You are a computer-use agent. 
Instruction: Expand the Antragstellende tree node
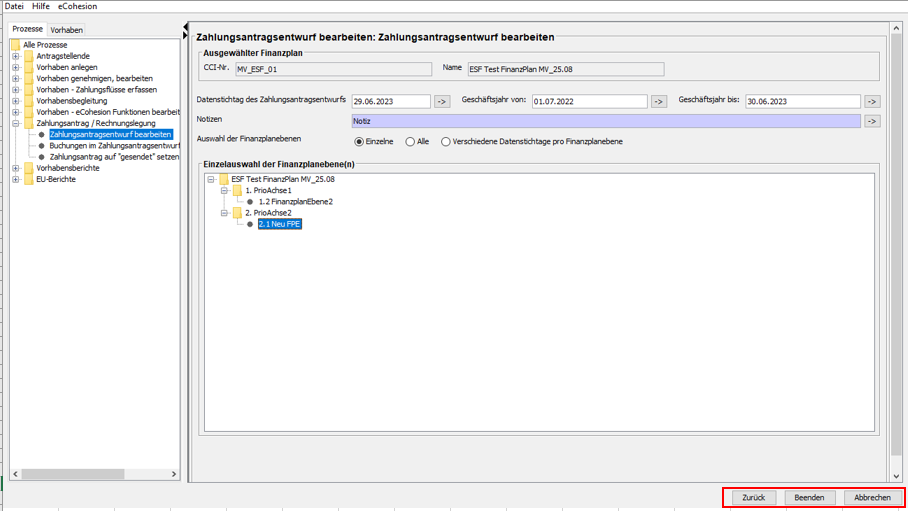[16, 56]
